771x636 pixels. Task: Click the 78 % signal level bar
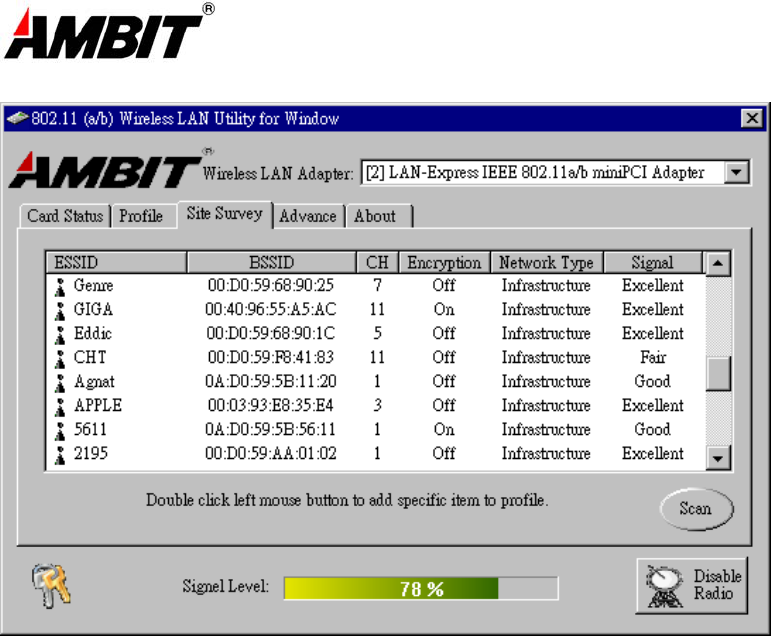[421, 588]
